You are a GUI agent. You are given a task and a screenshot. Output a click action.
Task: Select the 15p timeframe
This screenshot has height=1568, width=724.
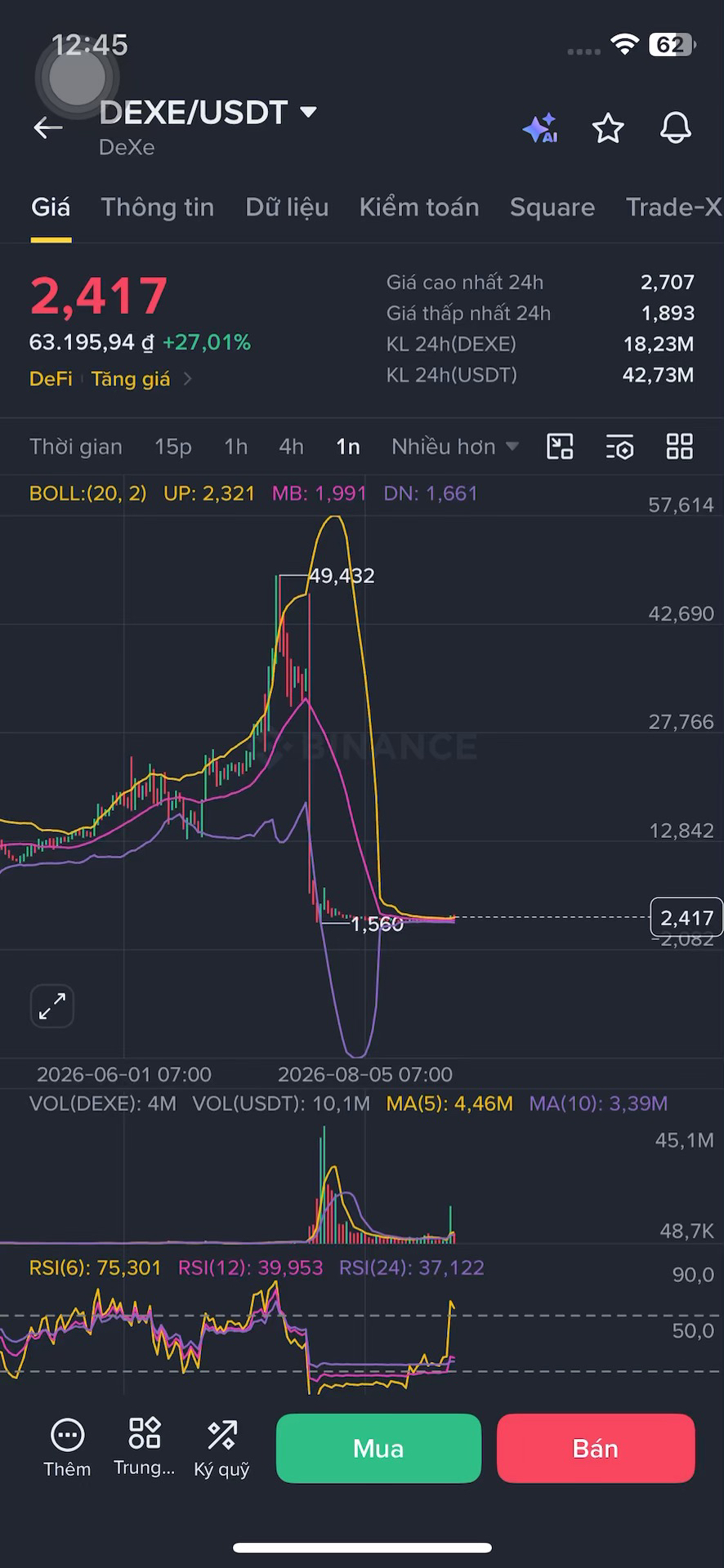point(173,447)
